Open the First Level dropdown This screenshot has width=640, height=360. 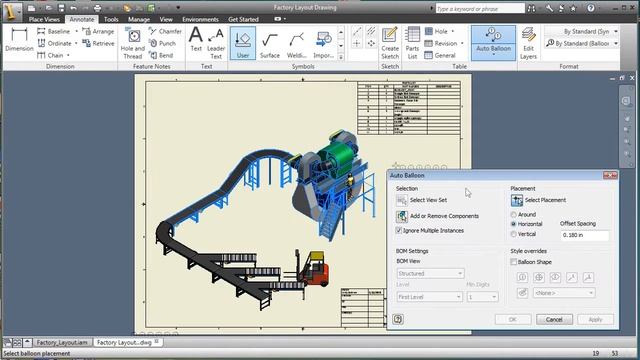(x=429, y=297)
